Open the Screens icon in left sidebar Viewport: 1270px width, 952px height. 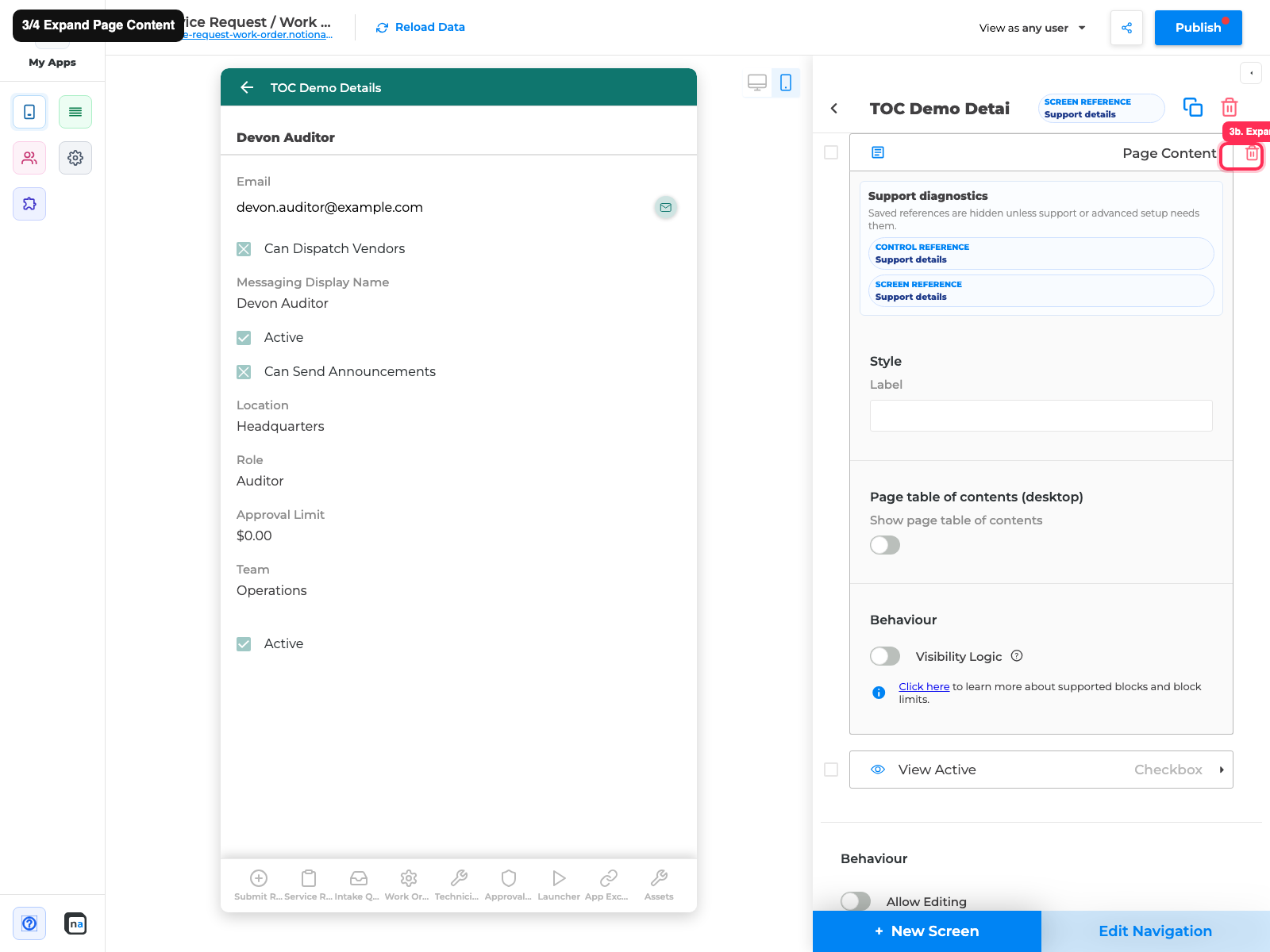(x=29, y=112)
